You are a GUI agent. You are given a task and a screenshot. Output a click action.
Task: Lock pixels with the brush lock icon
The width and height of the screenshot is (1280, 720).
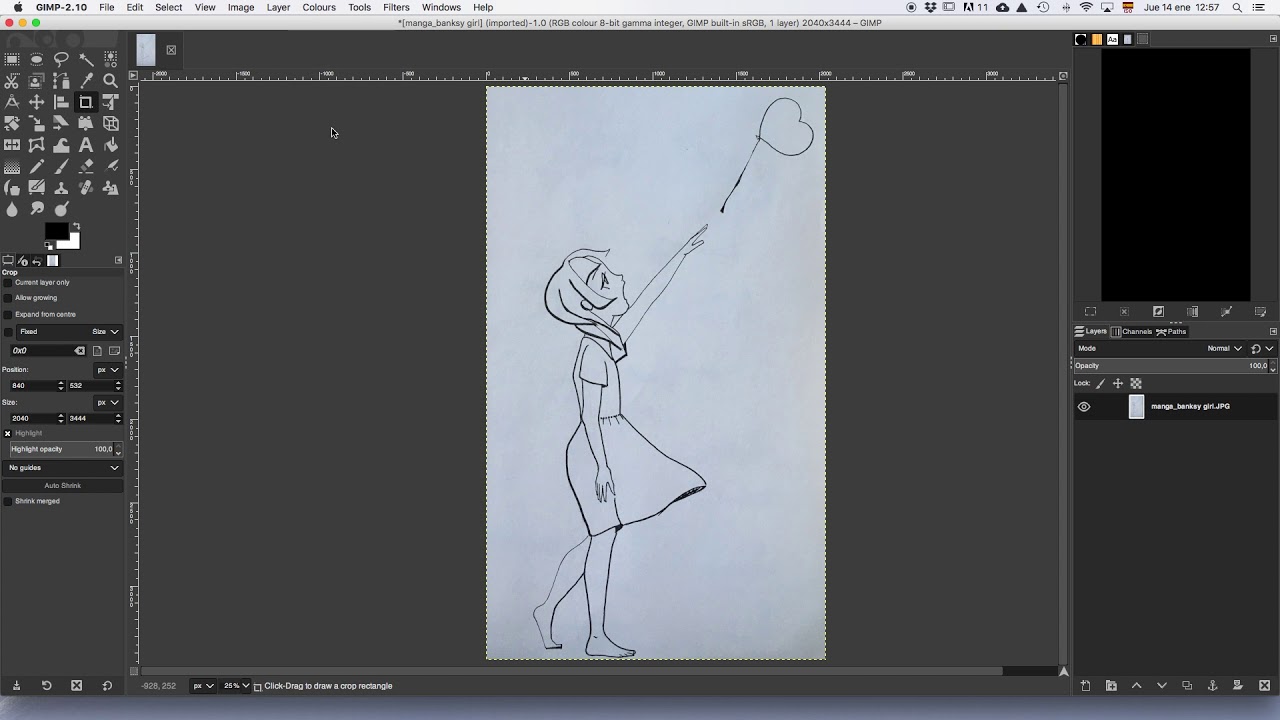1101,383
